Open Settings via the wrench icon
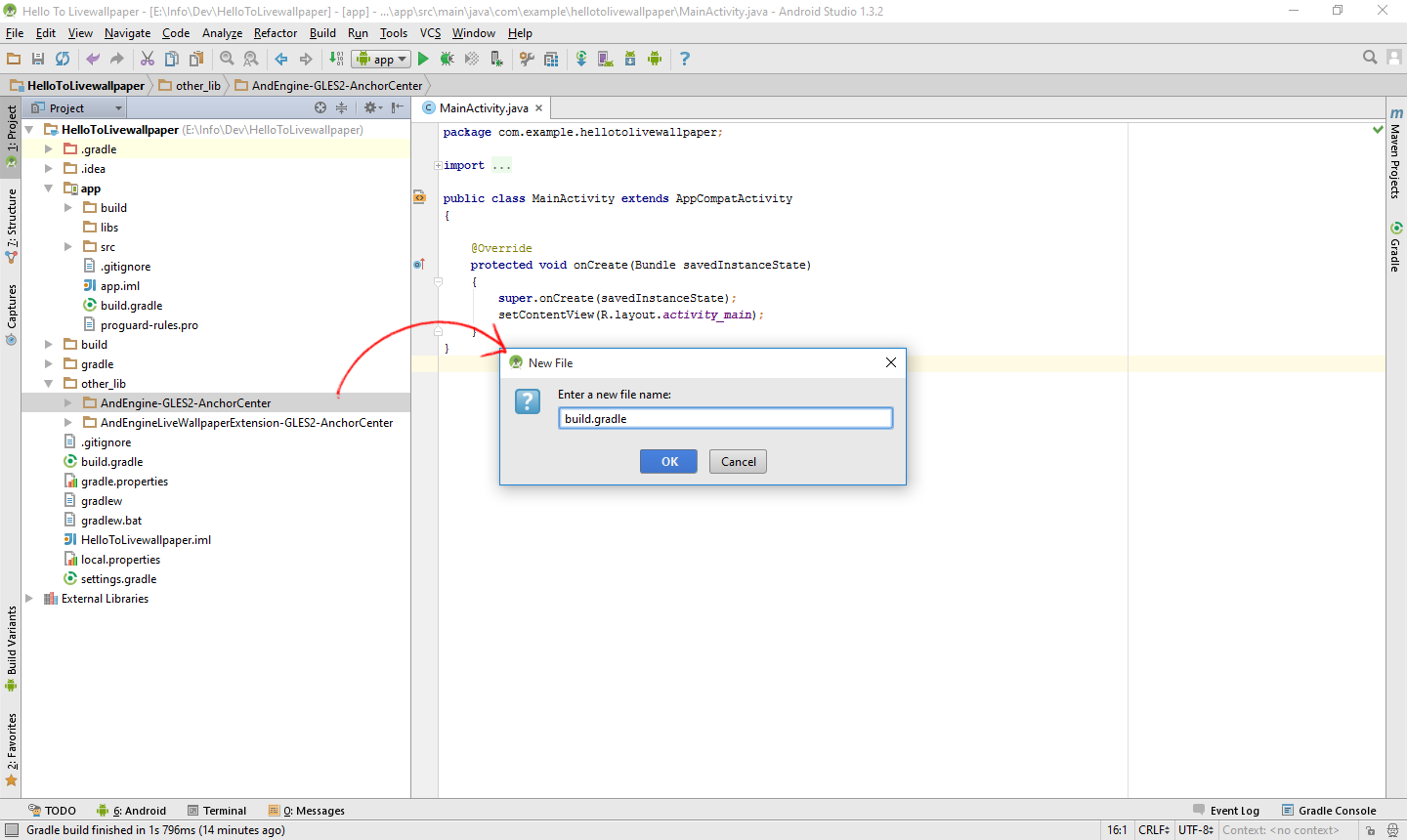 tap(527, 59)
